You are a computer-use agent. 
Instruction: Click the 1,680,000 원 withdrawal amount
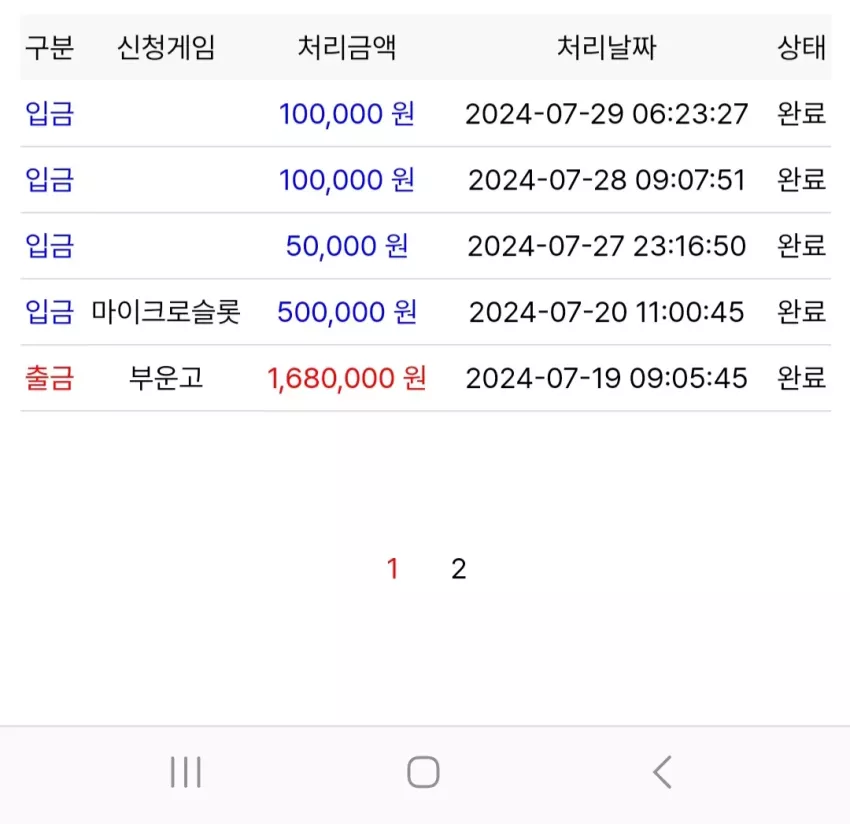[347, 378]
